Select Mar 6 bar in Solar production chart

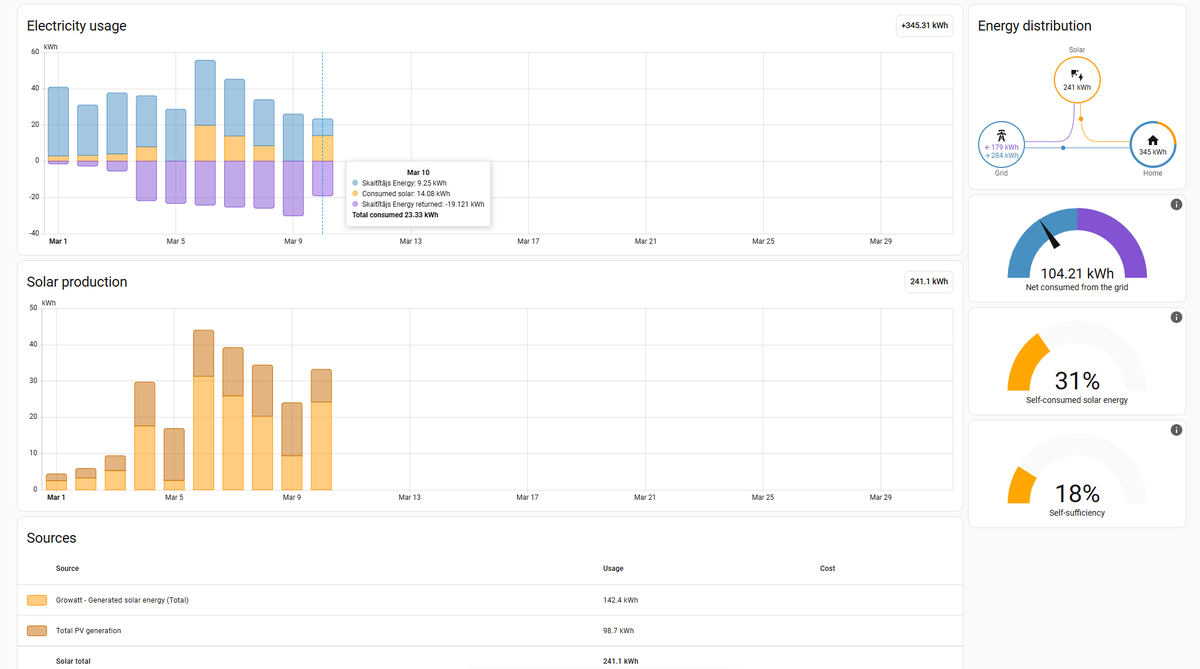(204, 410)
